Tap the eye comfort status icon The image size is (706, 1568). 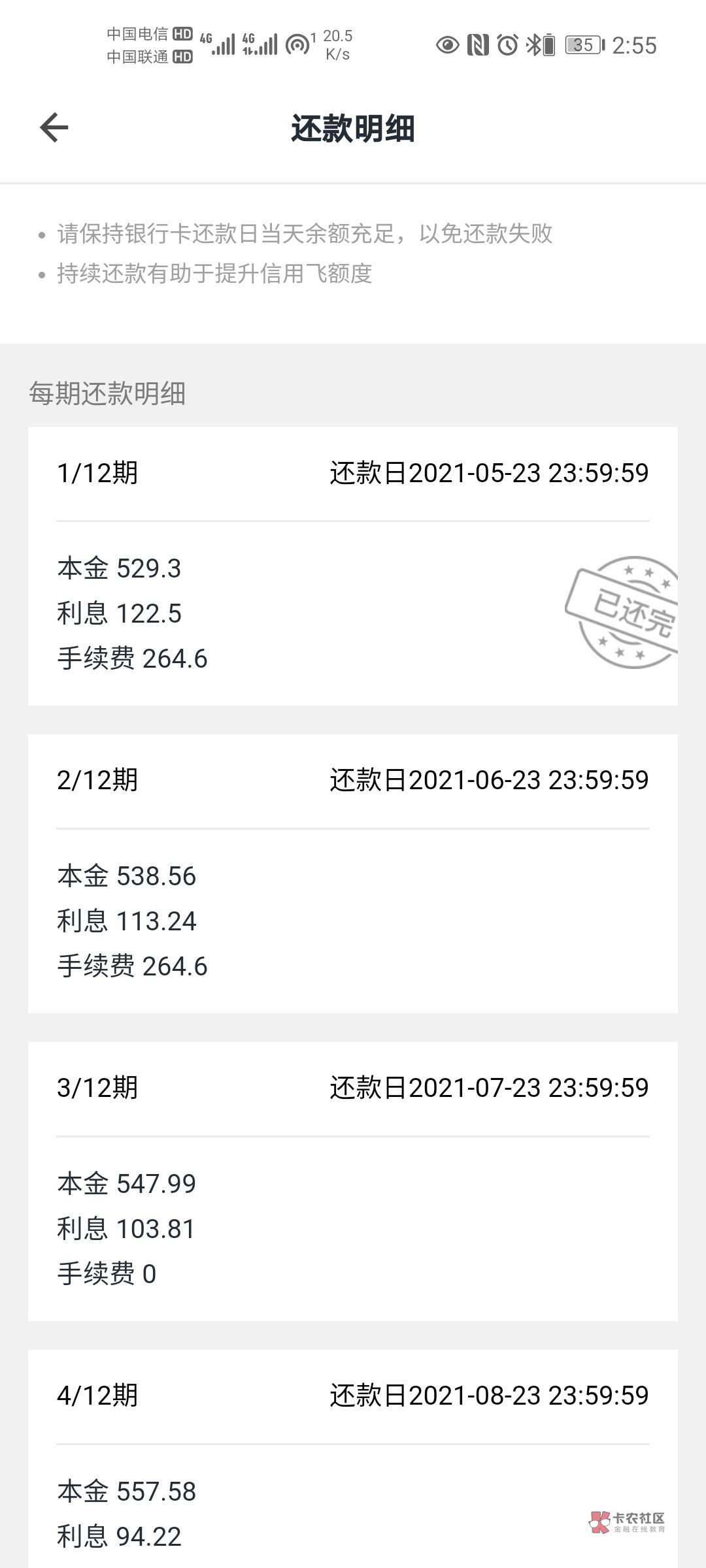click(x=447, y=45)
